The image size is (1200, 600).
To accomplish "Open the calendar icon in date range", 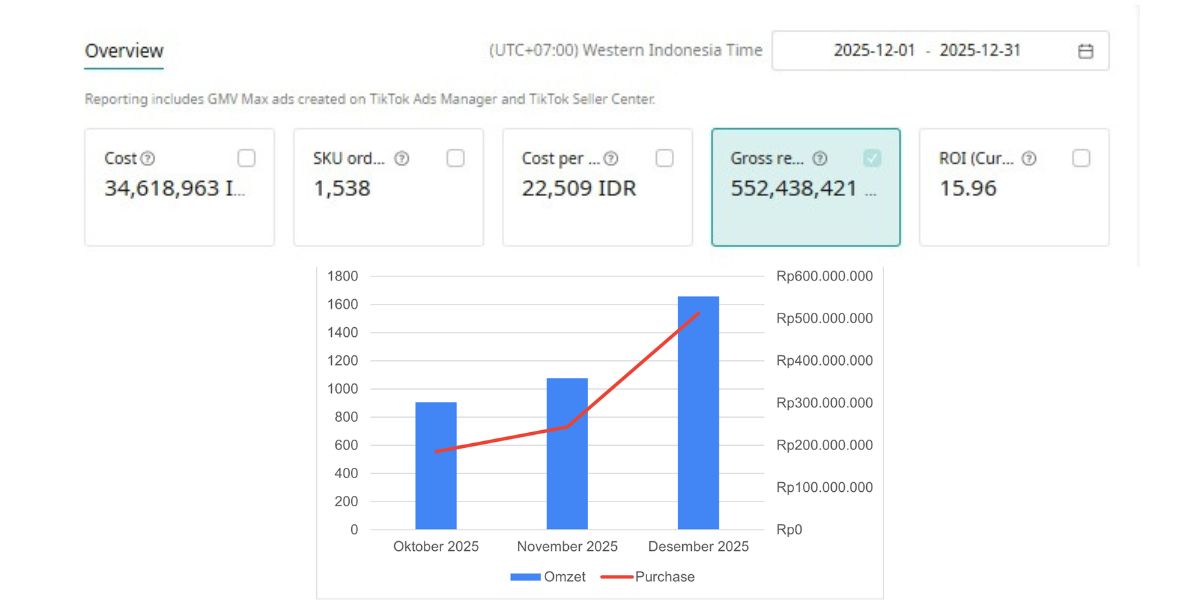I will click(x=1085, y=51).
